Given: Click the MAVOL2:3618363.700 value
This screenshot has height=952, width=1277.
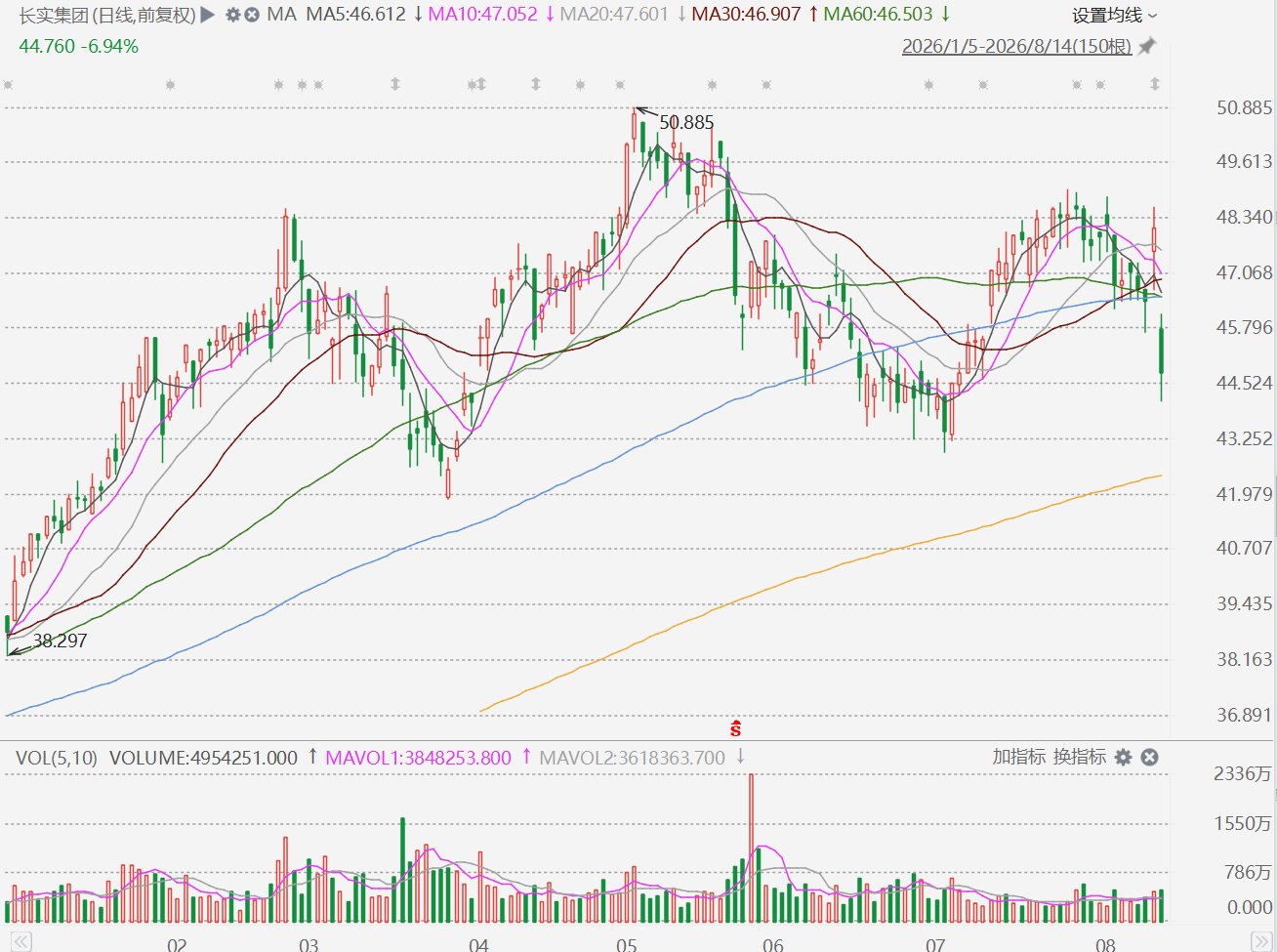Looking at the screenshot, I should click(633, 758).
